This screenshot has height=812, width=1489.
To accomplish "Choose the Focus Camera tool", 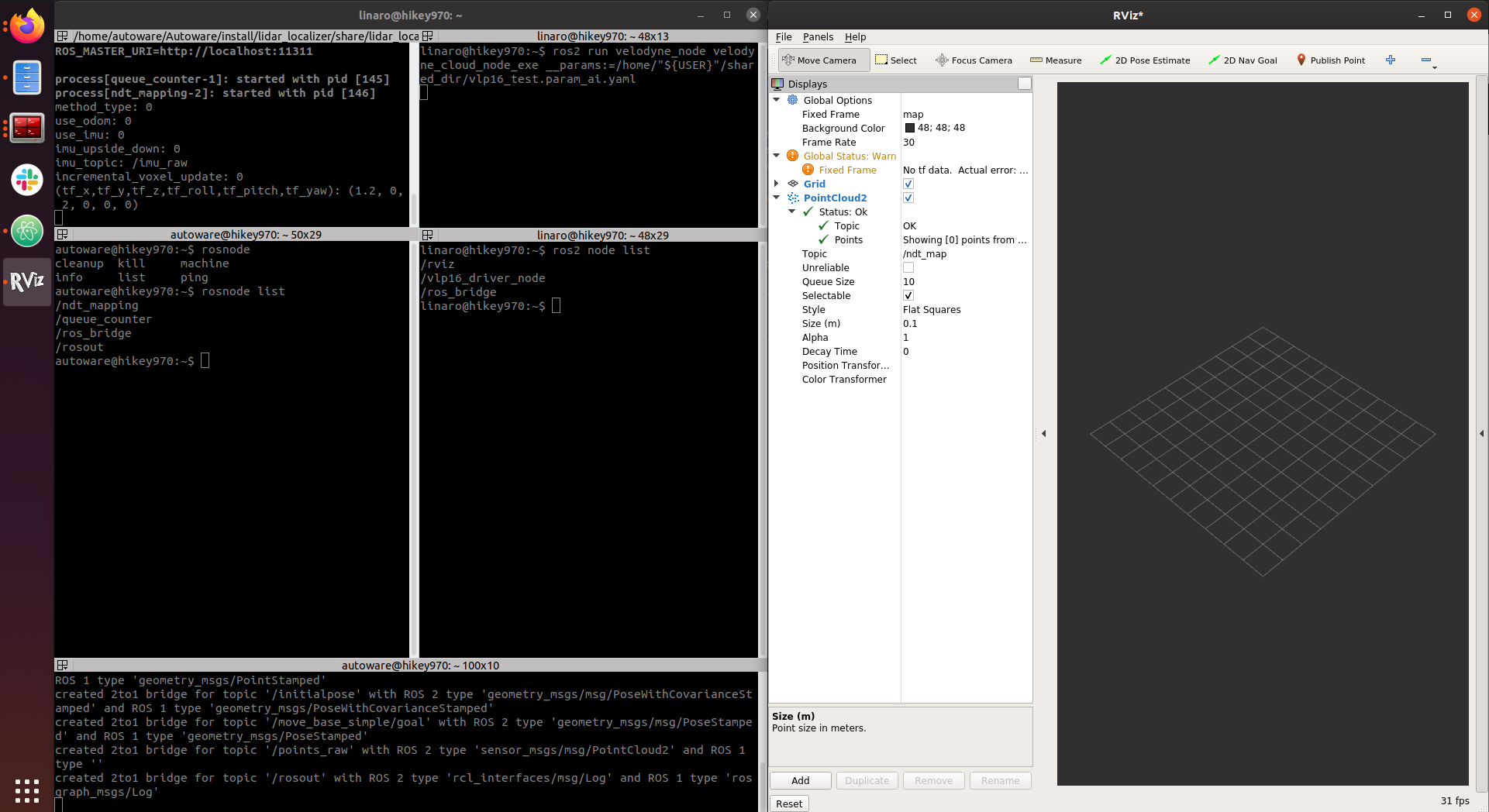I will click(974, 60).
